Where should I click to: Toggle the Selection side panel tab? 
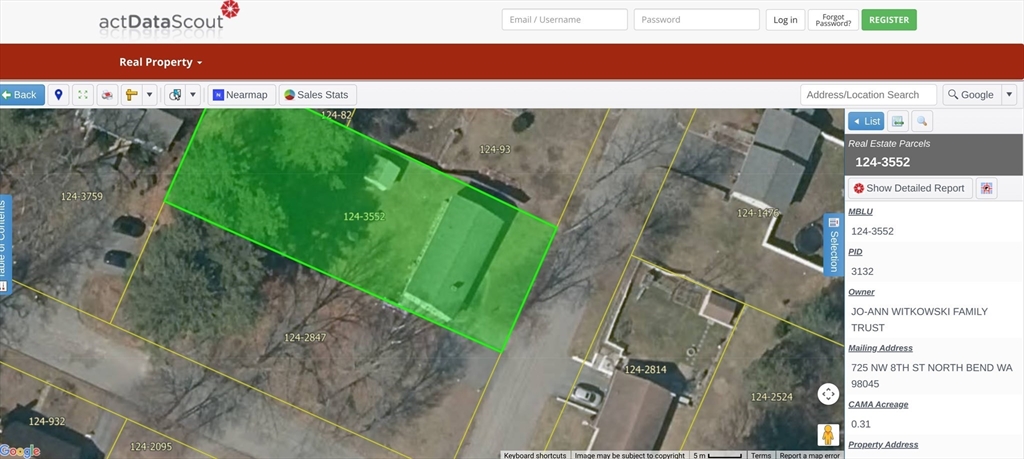pos(832,244)
